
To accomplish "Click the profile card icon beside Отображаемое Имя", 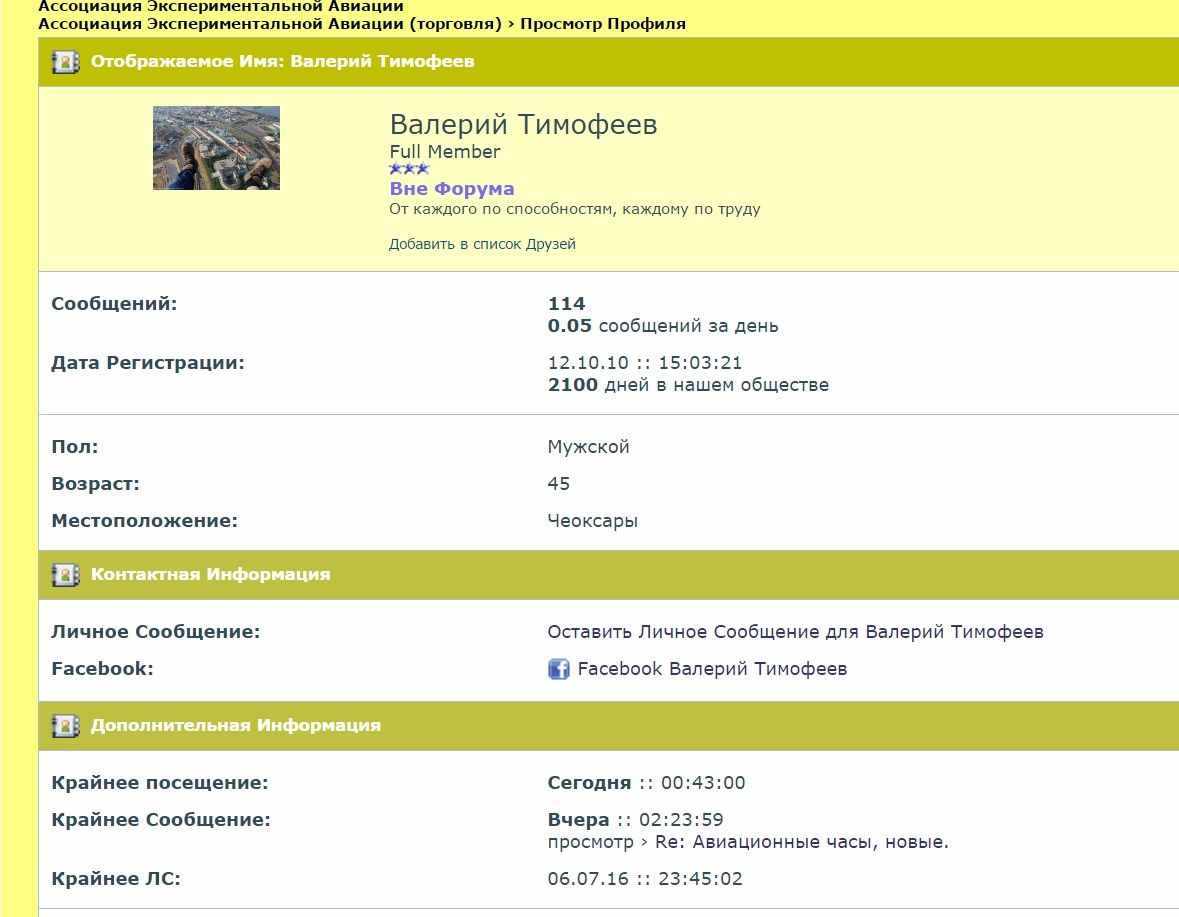I will click(65, 62).
